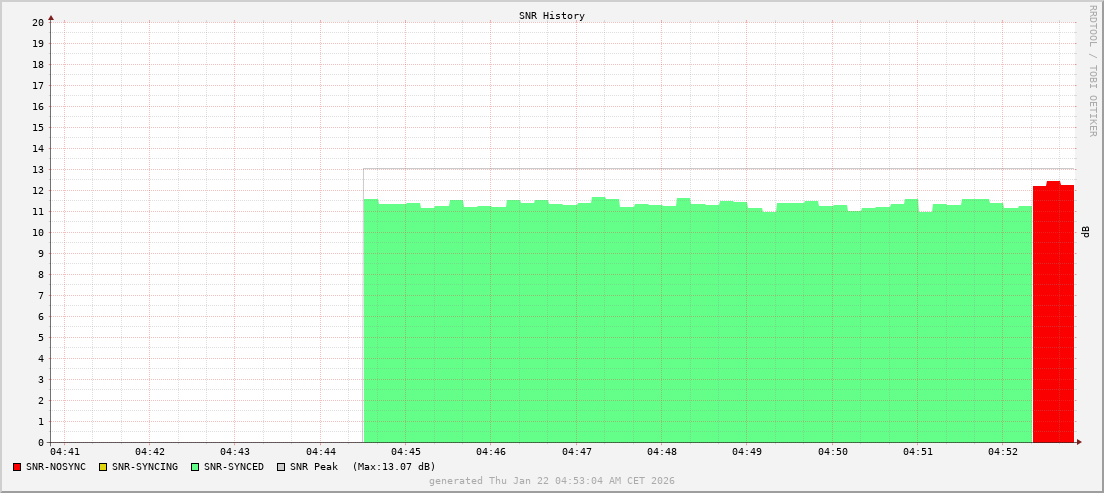Viewport: 1104px width, 493px height.
Task: Click the yellow SNR-SYNCING legend swatch
Action: point(103,467)
